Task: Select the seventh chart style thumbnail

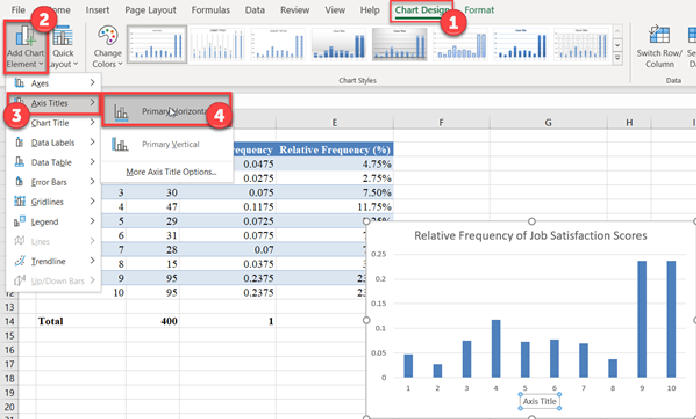Action: click(x=521, y=43)
